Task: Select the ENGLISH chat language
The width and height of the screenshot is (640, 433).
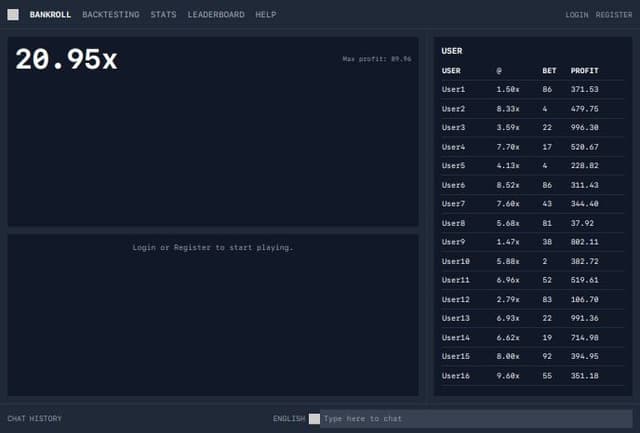Action: point(289,419)
